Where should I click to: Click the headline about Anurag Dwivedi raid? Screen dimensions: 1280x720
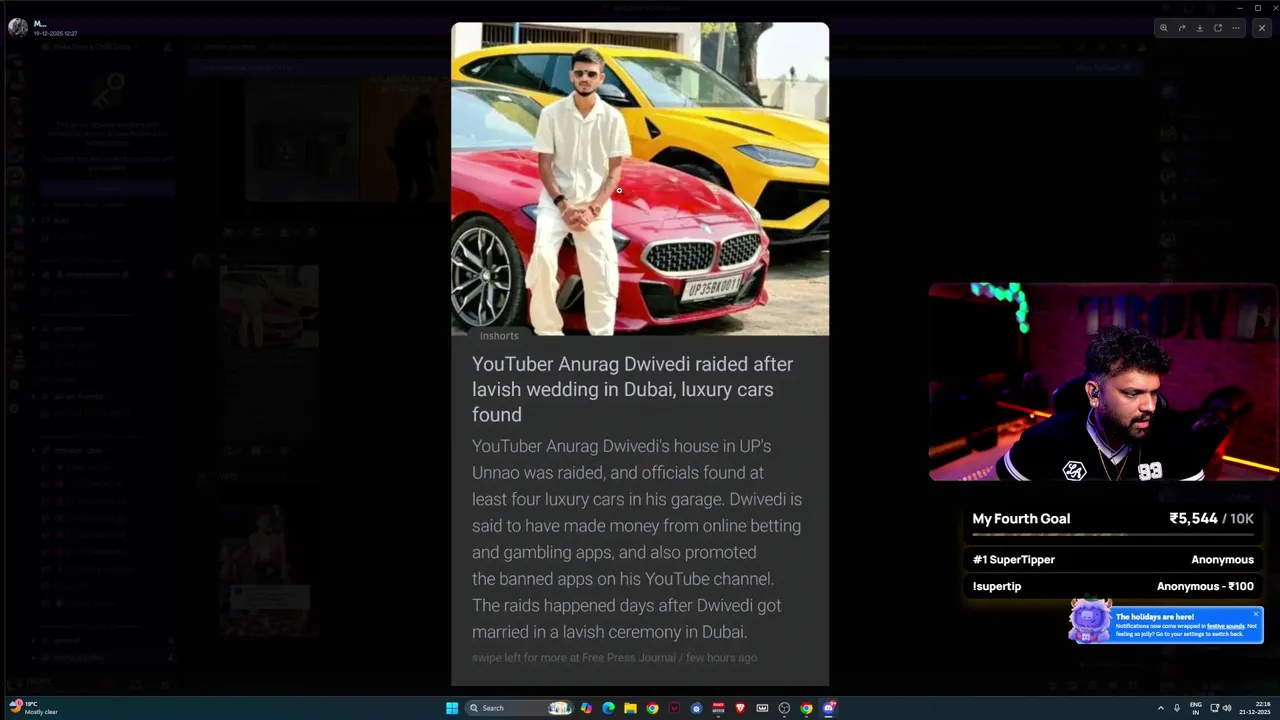[x=633, y=389]
